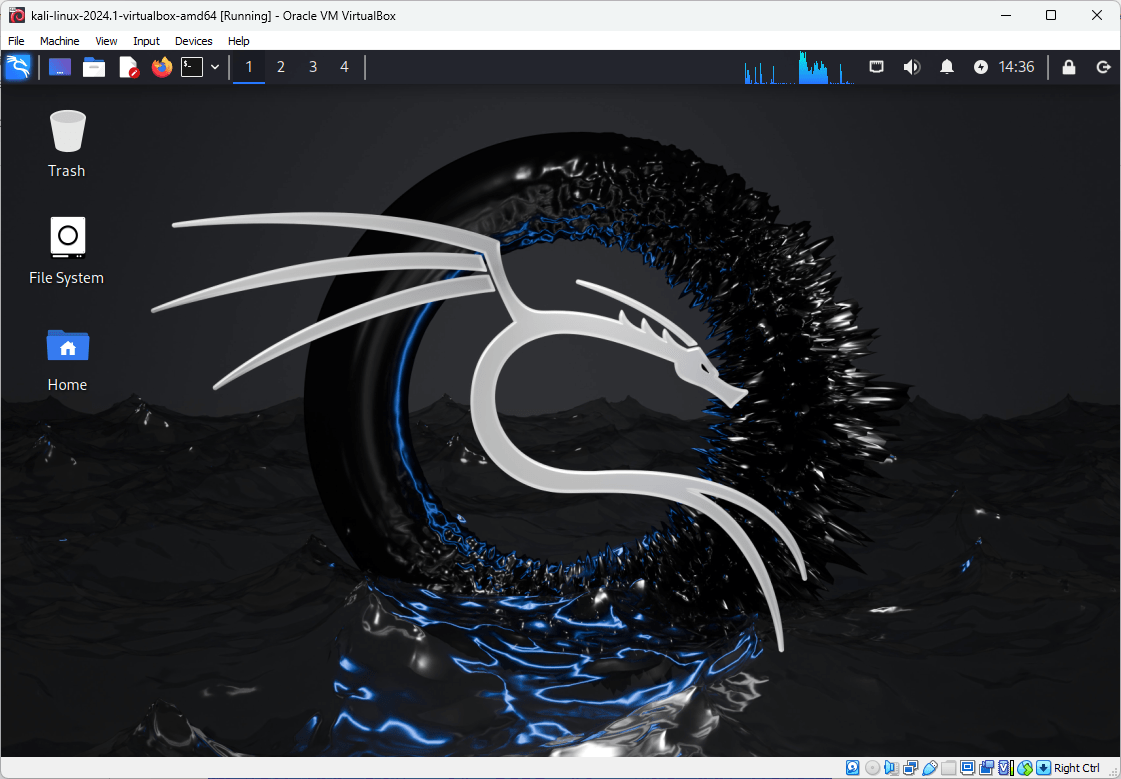Open the Devices menu in VirtualBox

[x=193, y=41]
